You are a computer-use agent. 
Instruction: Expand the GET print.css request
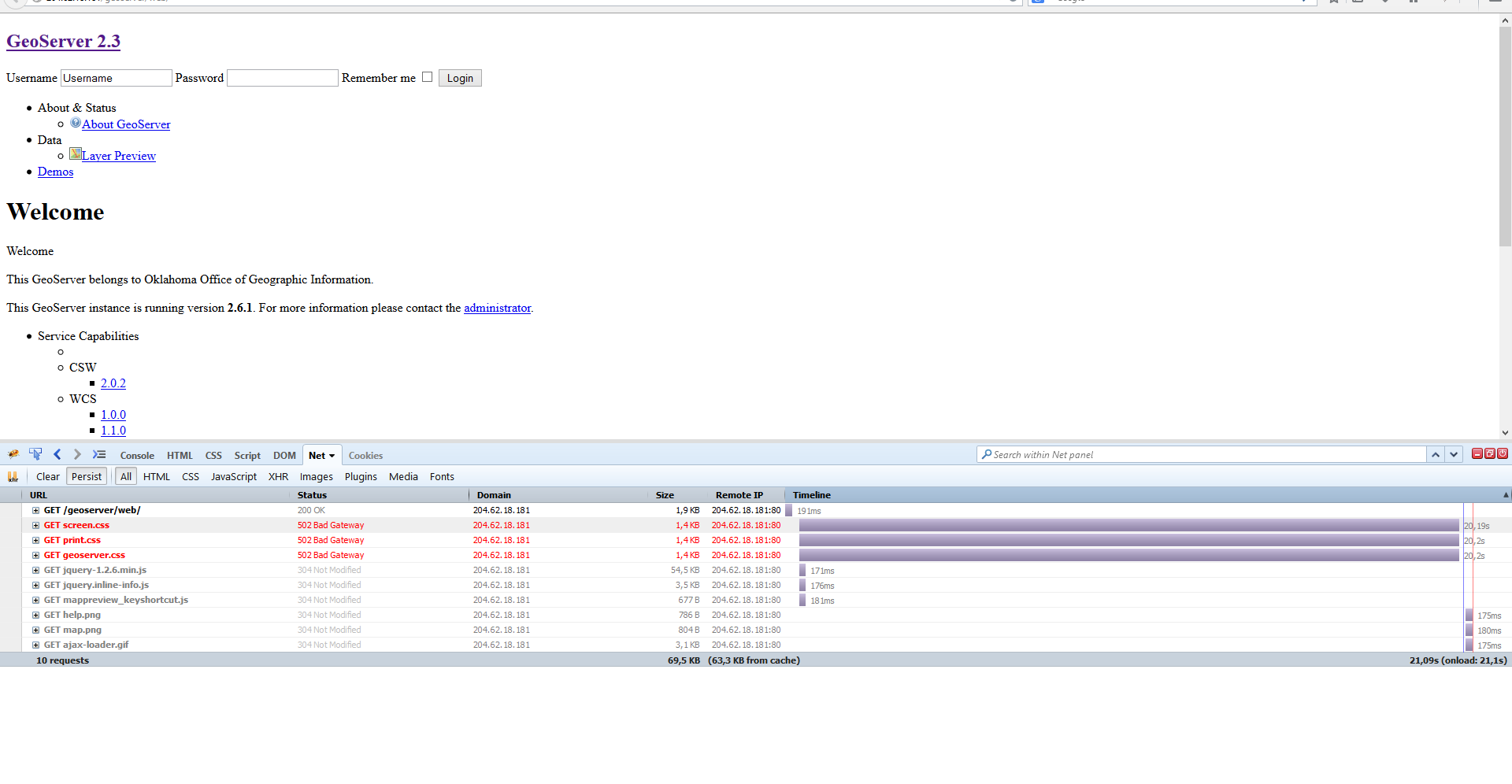(x=35, y=540)
